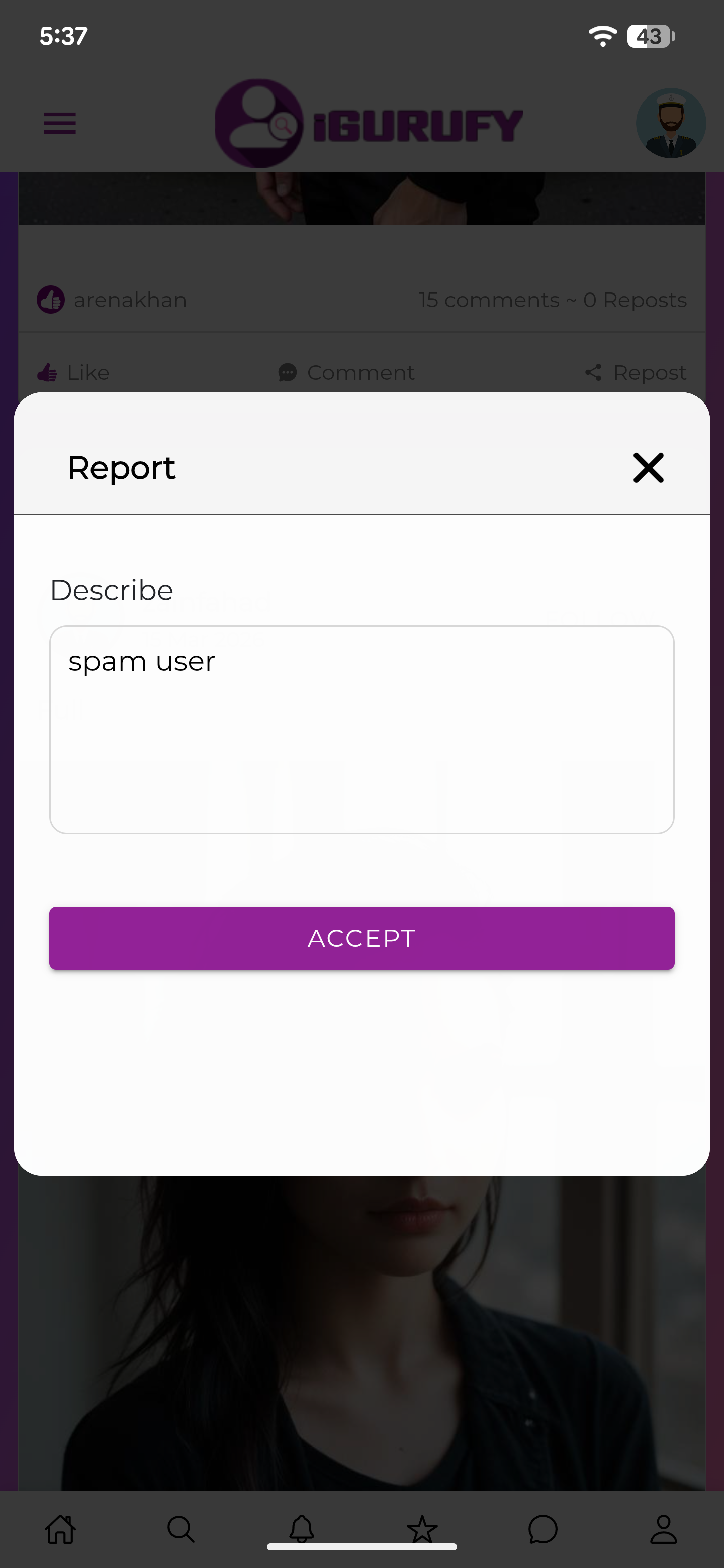
Task: Tap the purple liked-by thumbs-up badge
Action: [51, 300]
